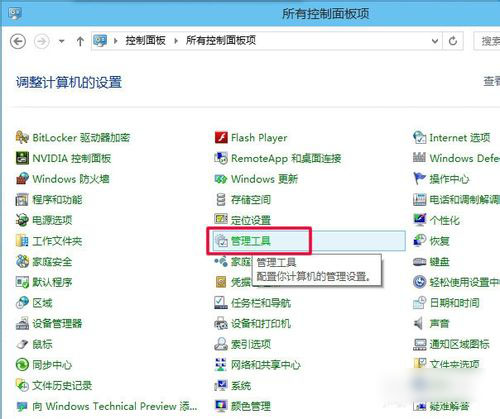Click the control panel icon in the address bar
The height and width of the screenshot is (419, 500).
tap(100, 41)
